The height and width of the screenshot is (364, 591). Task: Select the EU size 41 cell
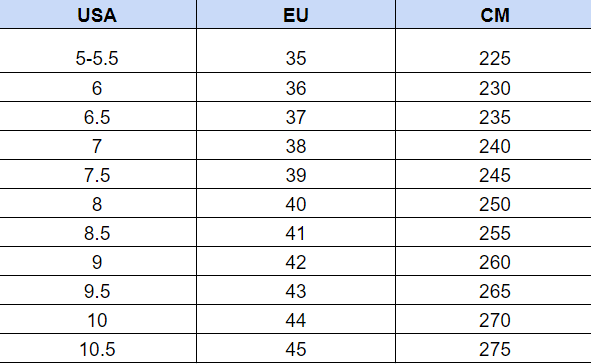coord(296,232)
